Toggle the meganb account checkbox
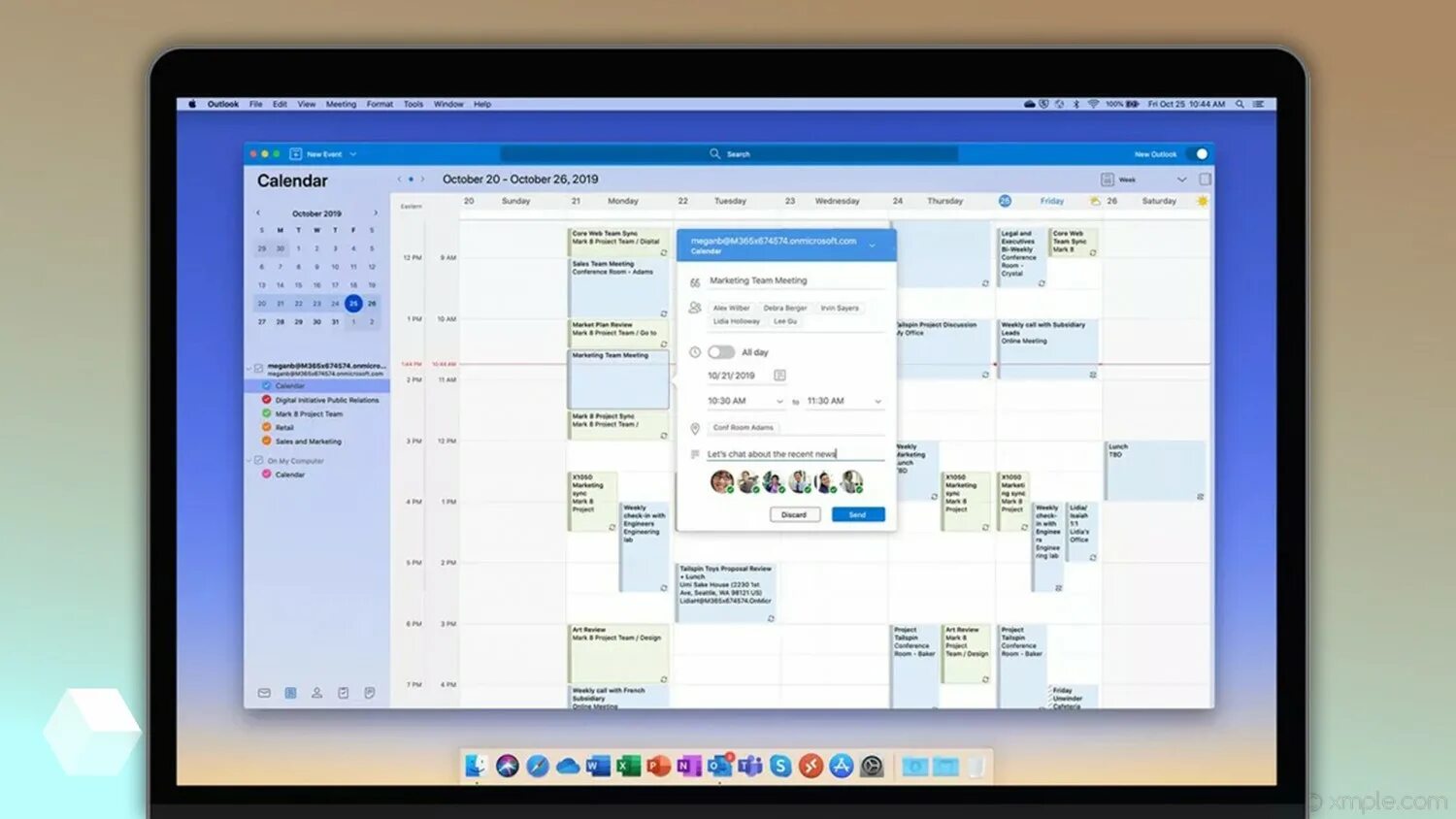This screenshot has width=1456, height=819. [258, 369]
